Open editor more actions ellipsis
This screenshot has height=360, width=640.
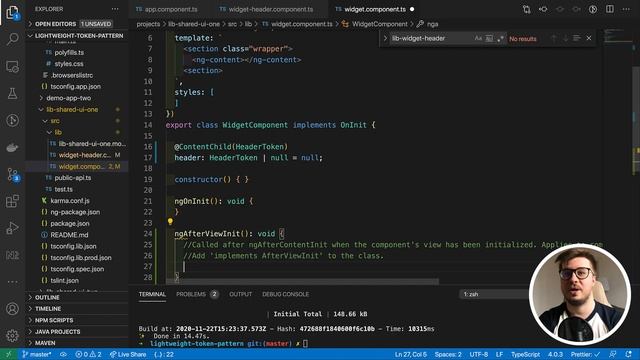click(626, 9)
